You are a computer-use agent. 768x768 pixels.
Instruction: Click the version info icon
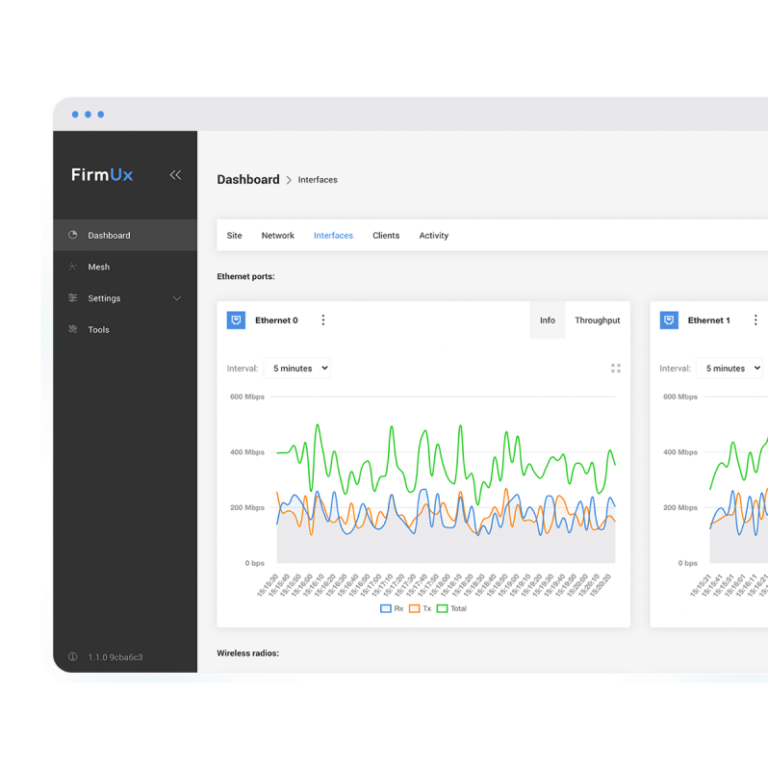click(72, 657)
